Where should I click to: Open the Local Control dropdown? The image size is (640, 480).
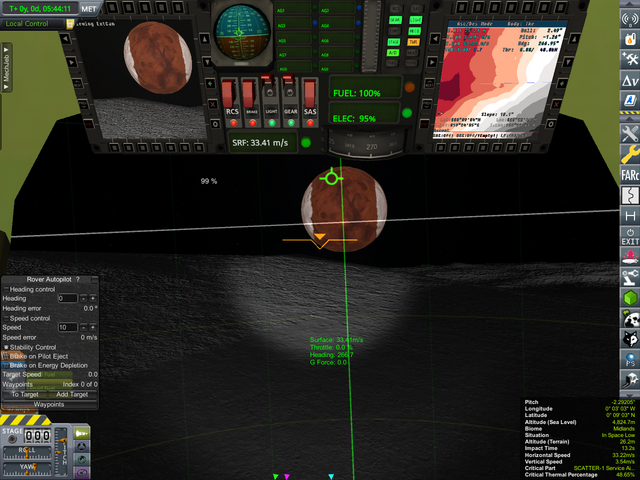[33, 24]
